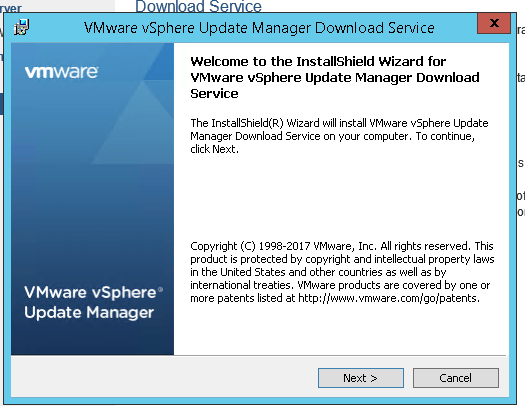Click the Next > button
The width and height of the screenshot is (525, 406).
(361, 378)
